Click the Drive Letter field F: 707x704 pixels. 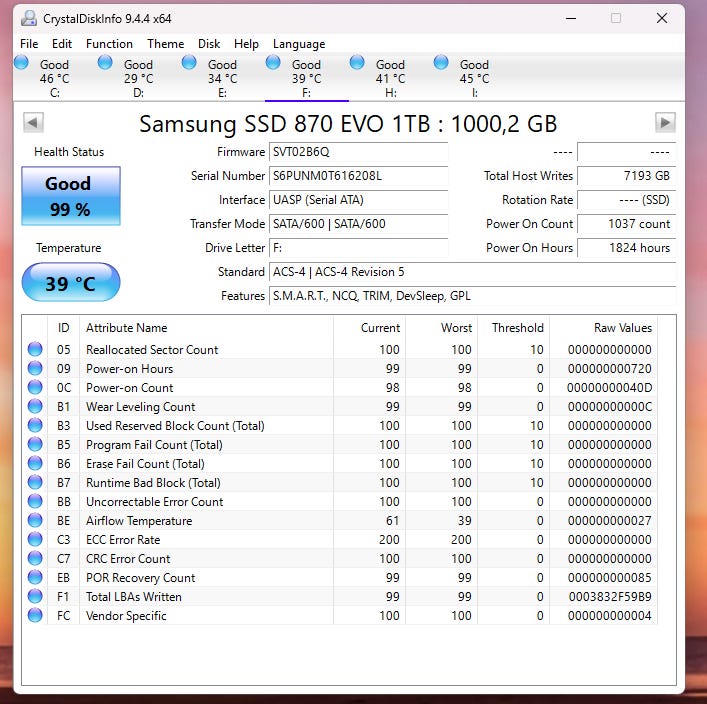[358, 248]
